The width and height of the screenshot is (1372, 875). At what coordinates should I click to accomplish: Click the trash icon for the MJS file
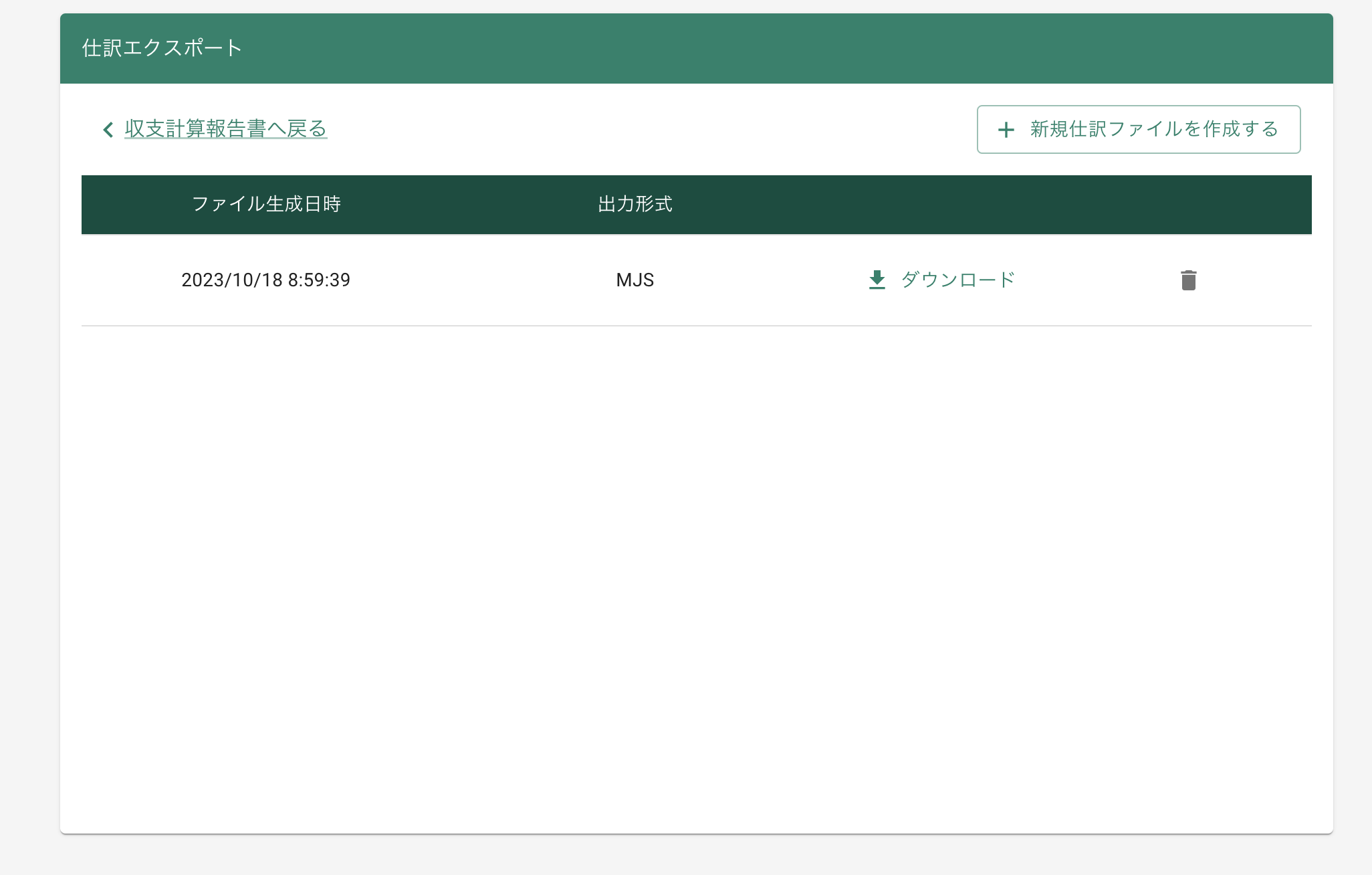1188,280
